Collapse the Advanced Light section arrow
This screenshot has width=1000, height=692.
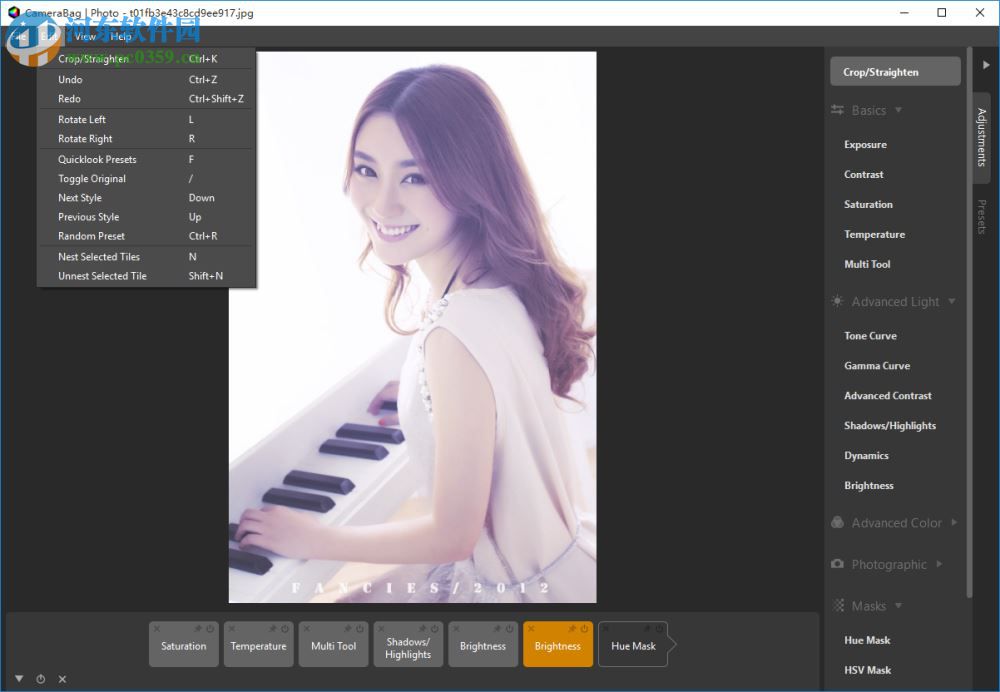pyautogui.click(x=952, y=301)
